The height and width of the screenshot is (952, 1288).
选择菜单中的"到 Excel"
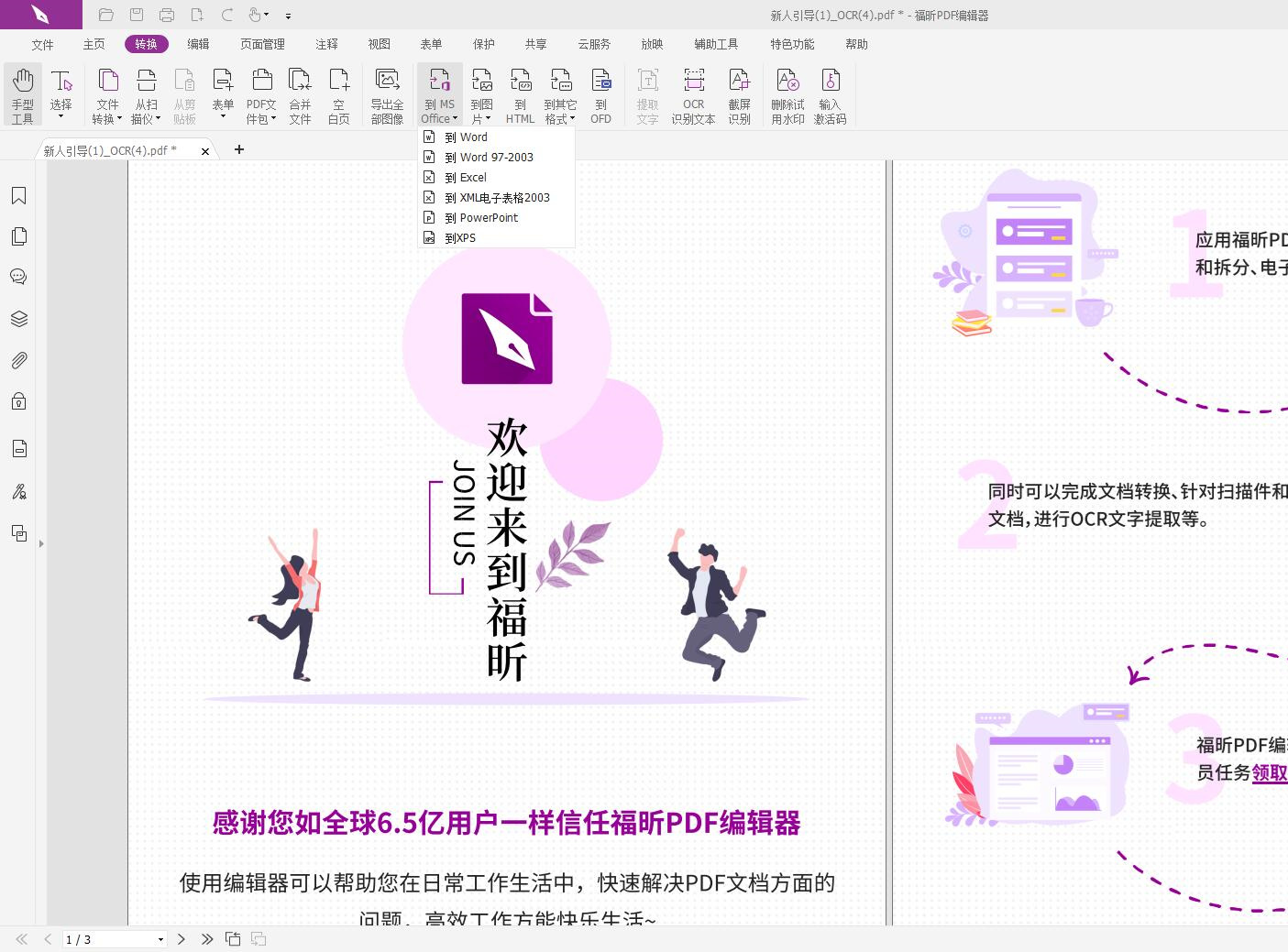click(x=468, y=177)
